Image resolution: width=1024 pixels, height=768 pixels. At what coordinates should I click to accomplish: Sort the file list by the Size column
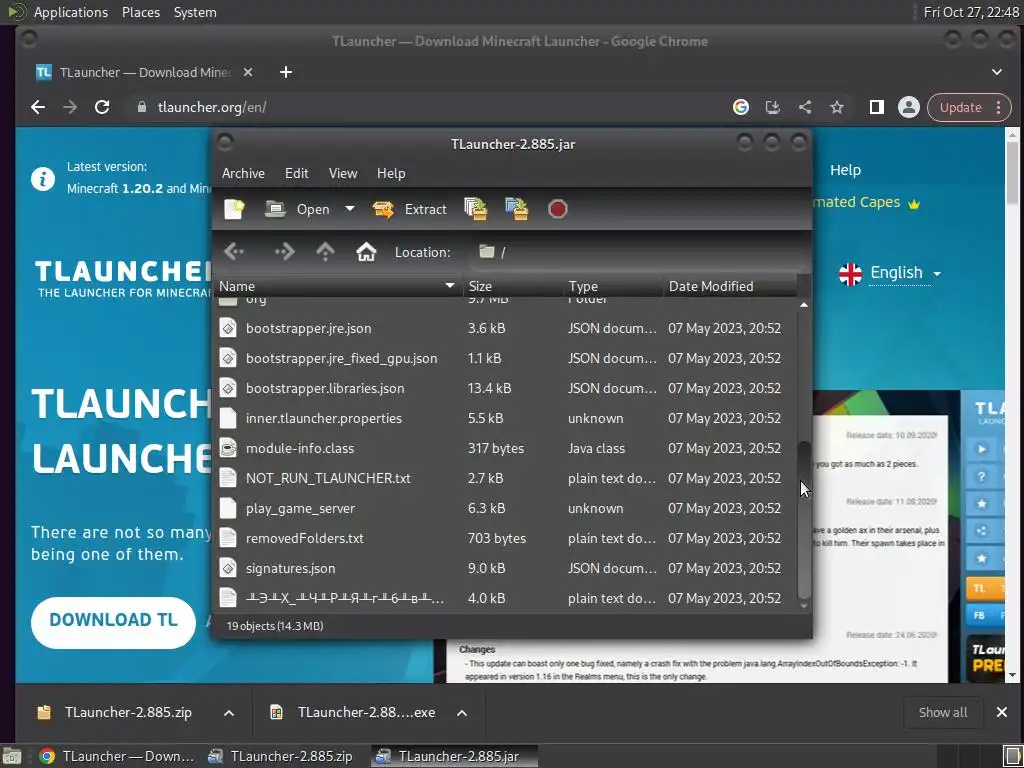[x=512, y=286]
